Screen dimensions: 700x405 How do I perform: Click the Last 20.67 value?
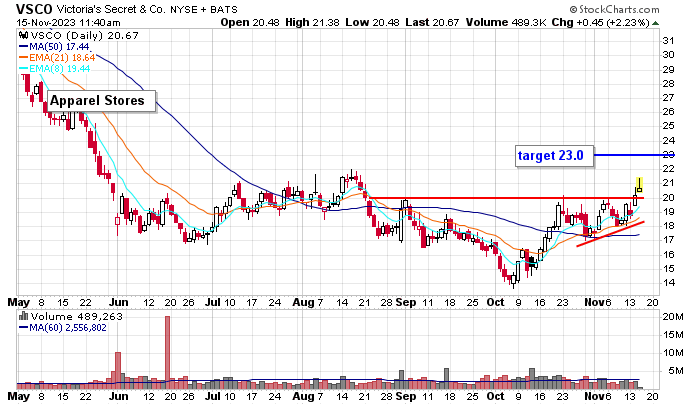(432, 22)
